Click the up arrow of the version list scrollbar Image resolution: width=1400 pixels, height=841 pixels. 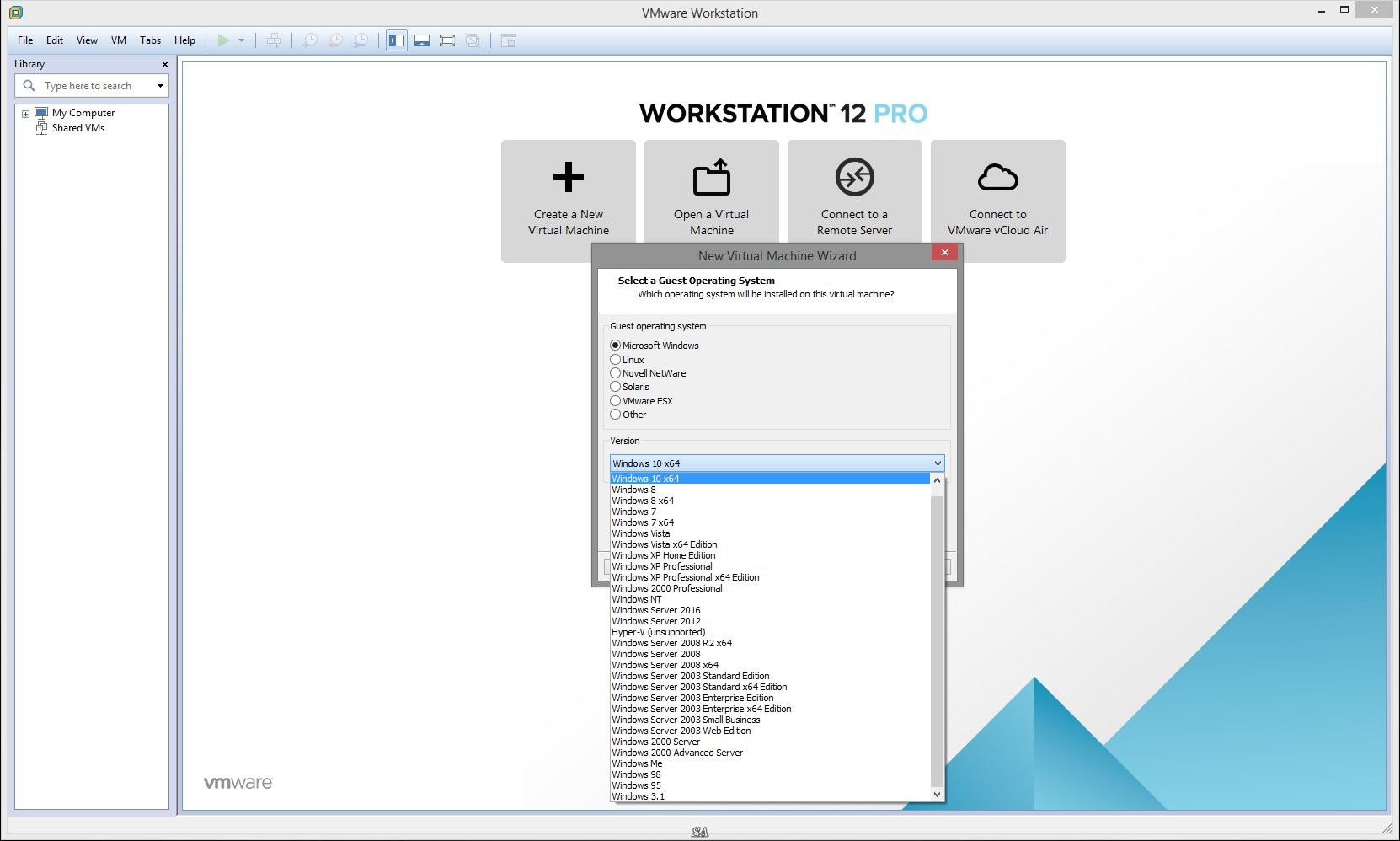pyautogui.click(x=937, y=479)
